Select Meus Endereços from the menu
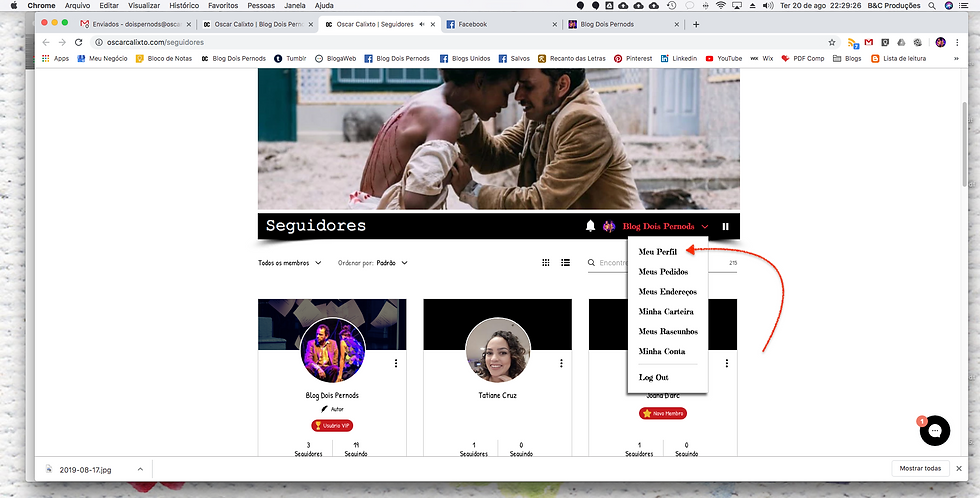The image size is (980, 498). point(668,292)
